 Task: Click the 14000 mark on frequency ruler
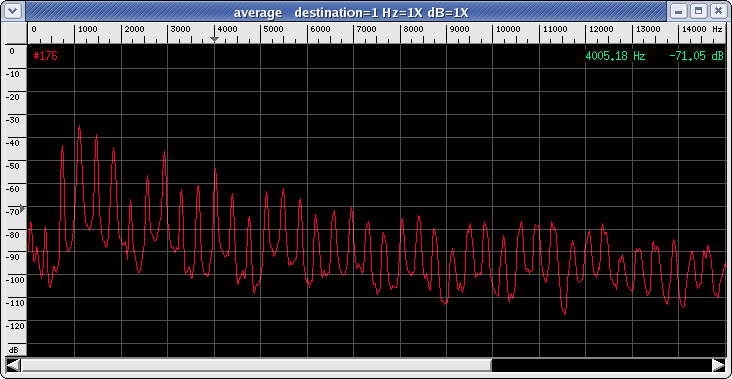point(694,29)
